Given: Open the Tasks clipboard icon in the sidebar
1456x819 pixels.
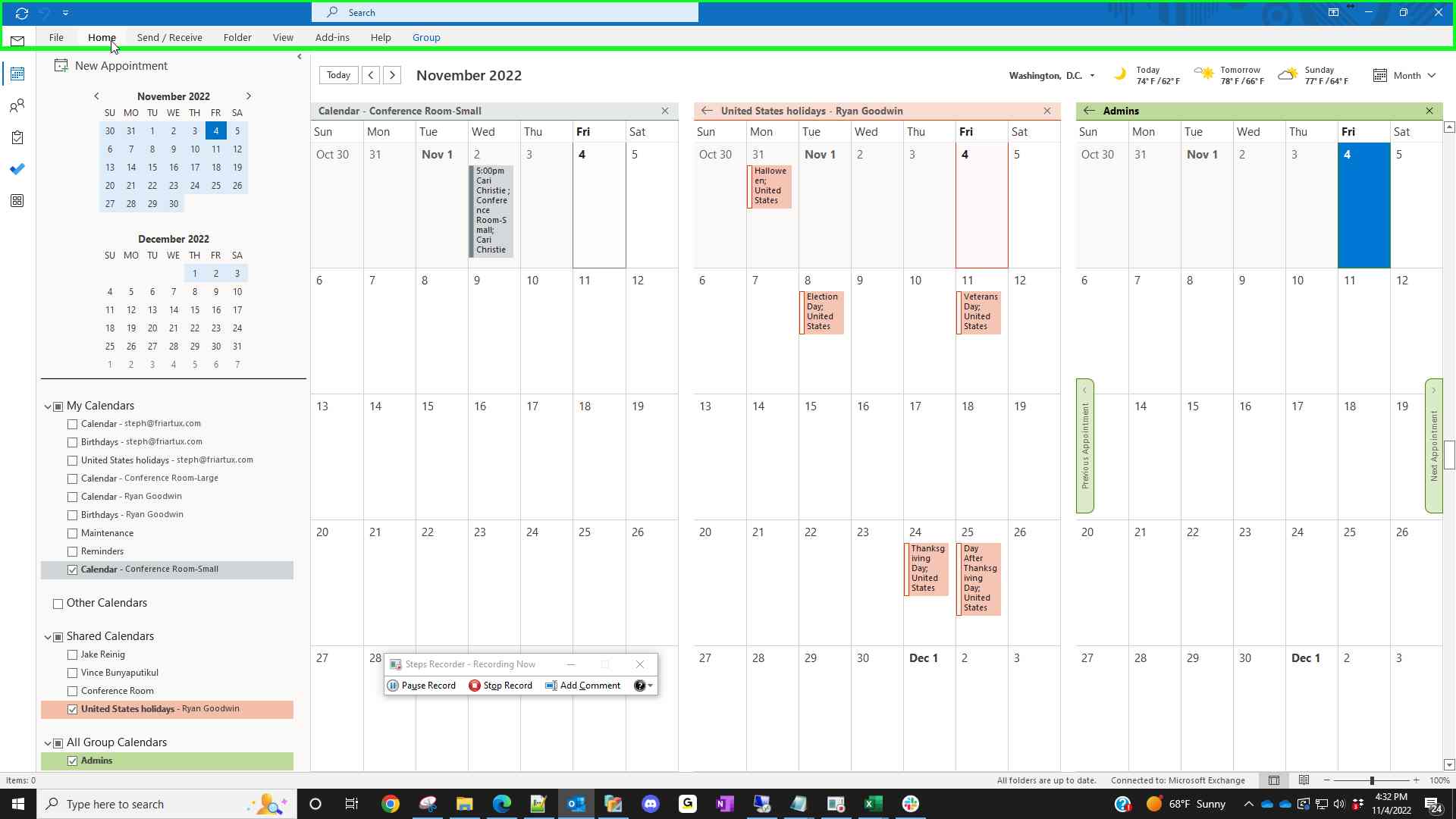Looking at the screenshot, I should tap(17, 137).
